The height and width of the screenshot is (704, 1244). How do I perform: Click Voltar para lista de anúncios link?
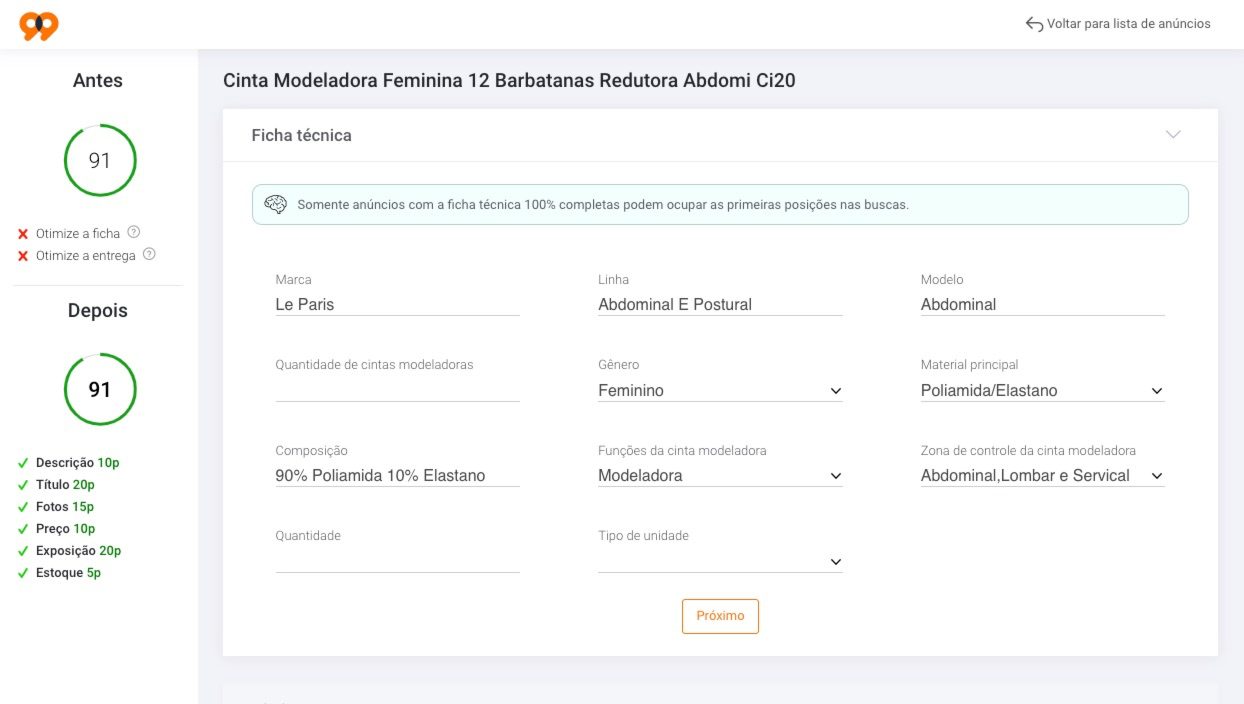click(x=1128, y=24)
